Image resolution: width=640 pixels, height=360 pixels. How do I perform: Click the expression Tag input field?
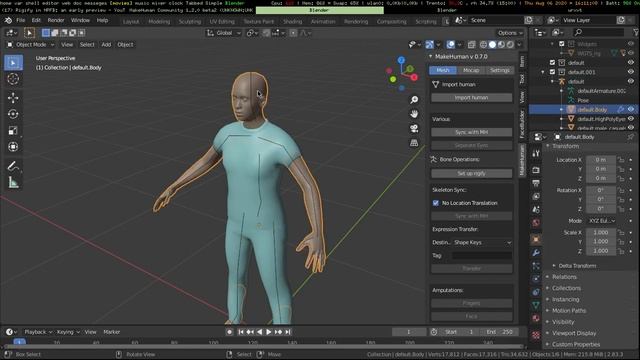pyautogui.click(x=482, y=256)
